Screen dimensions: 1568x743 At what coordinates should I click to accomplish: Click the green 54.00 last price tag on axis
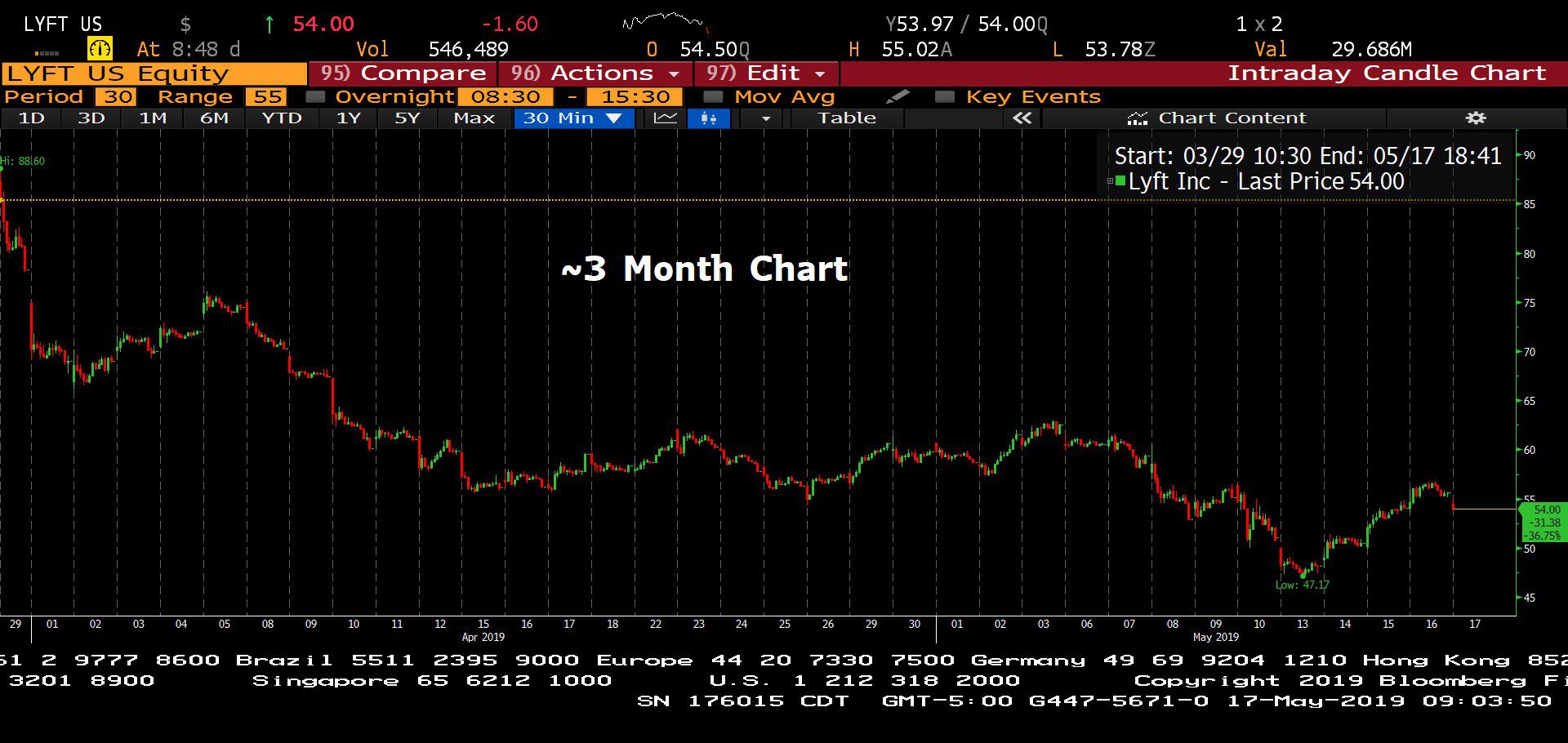coord(1542,523)
